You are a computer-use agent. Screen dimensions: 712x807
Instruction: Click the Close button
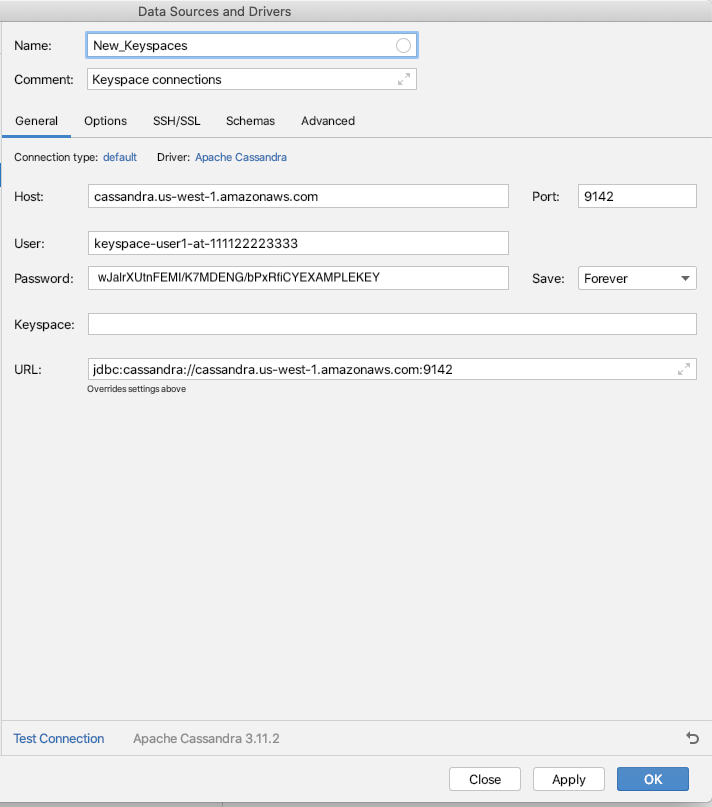tap(485, 779)
